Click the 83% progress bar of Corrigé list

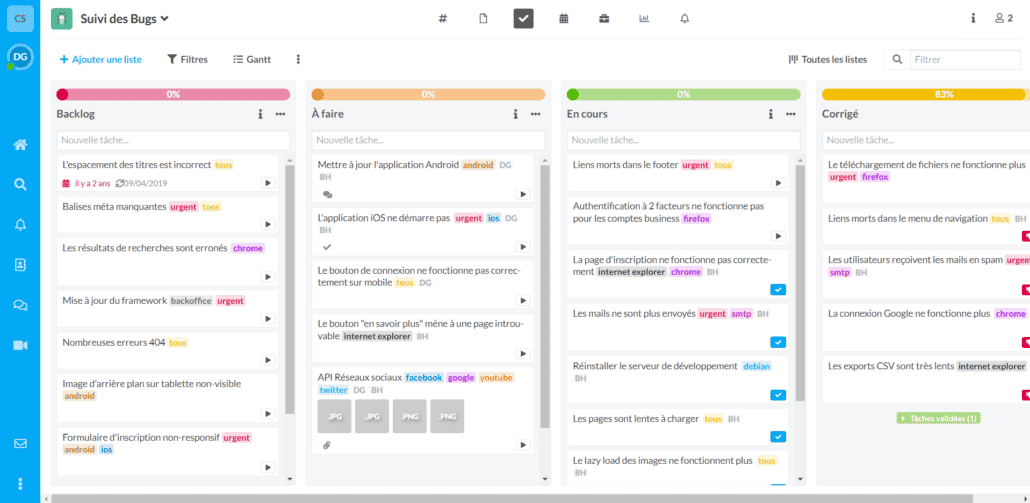pos(924,94)
